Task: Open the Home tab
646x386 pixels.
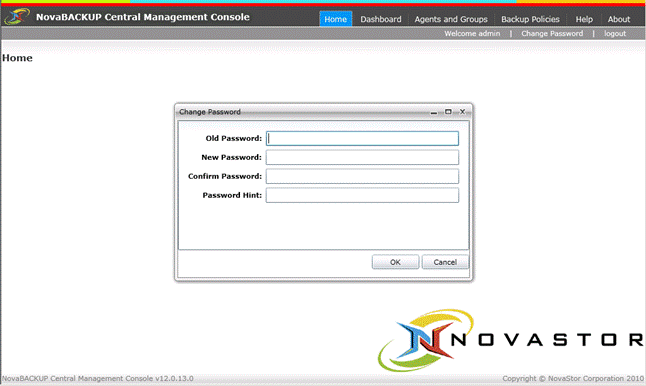Action: coord(335,19)
